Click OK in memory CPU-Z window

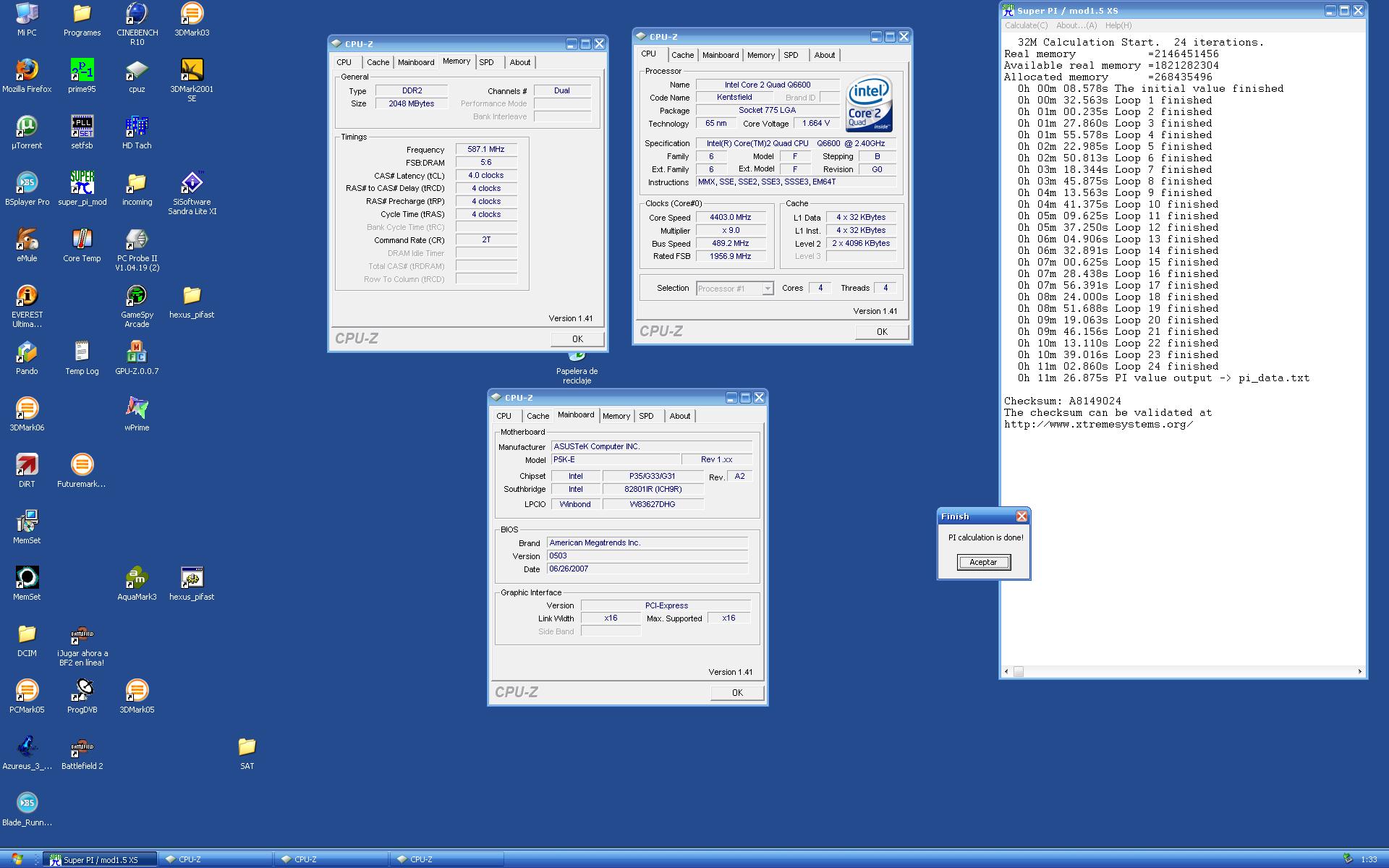point(577,339)
